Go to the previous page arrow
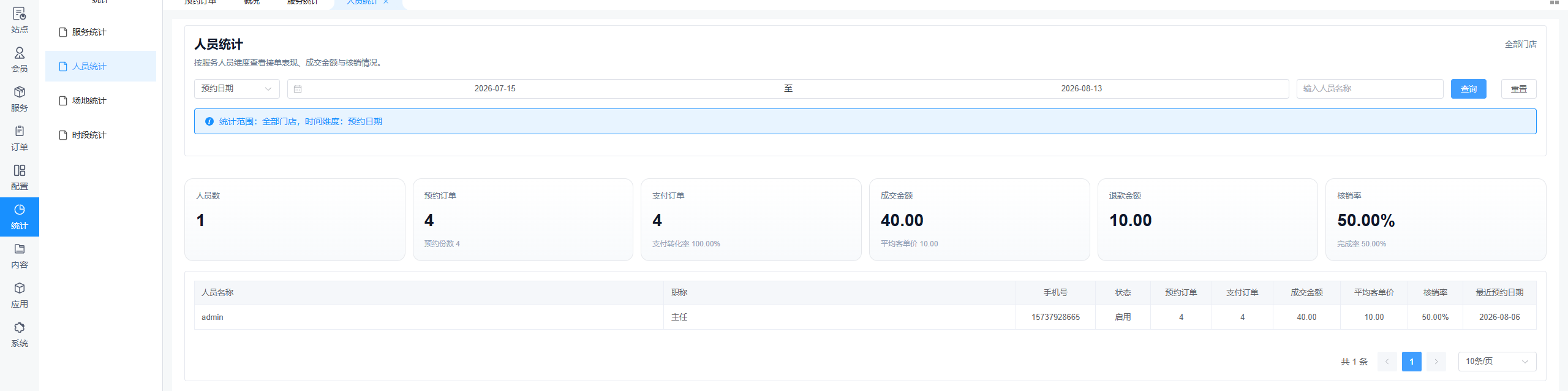The width and height of the screenshot is (1568, 391). (x=1387, y=362)
